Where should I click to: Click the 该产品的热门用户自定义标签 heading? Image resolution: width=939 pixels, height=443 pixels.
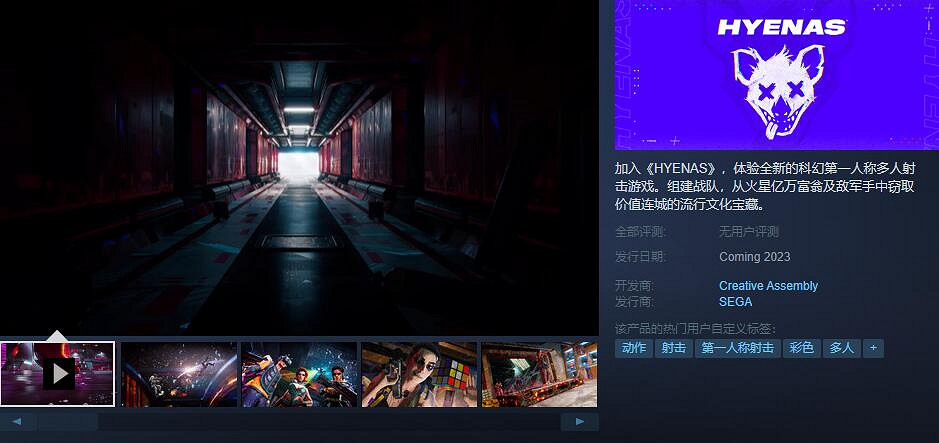click(x=695, y=329)
